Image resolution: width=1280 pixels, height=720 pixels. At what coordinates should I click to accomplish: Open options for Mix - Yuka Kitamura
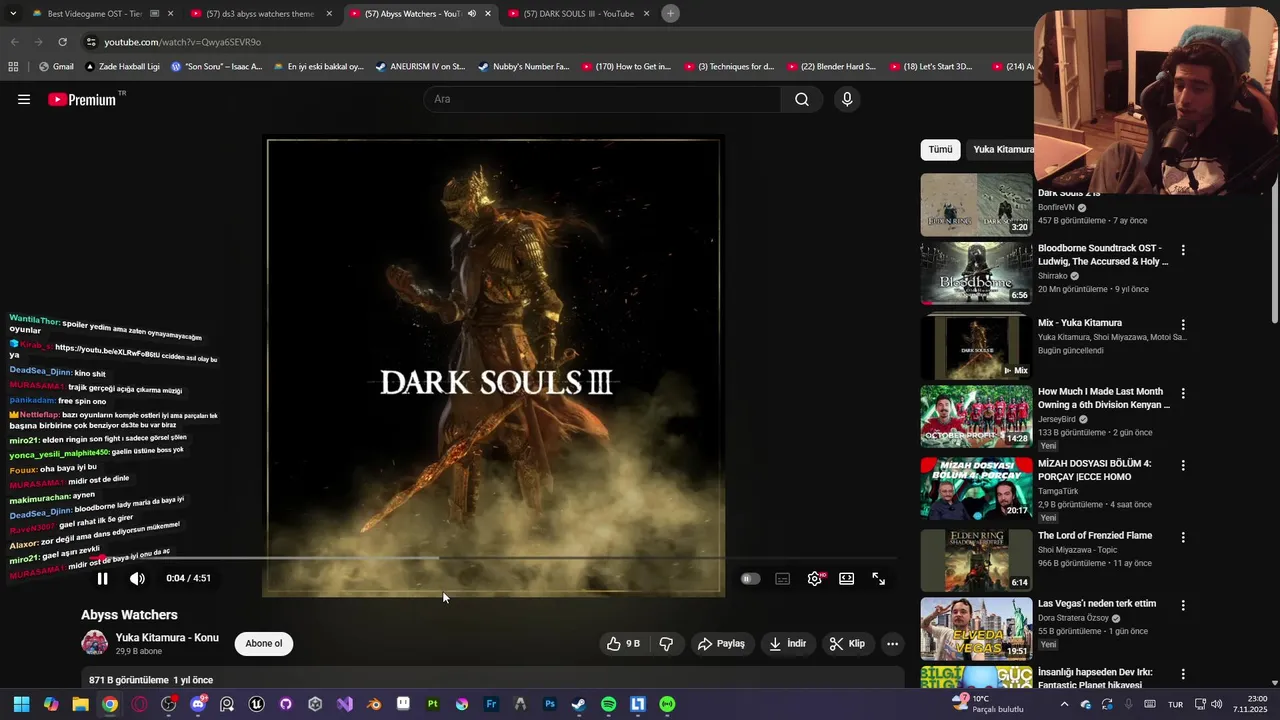tap(1183, 324)
